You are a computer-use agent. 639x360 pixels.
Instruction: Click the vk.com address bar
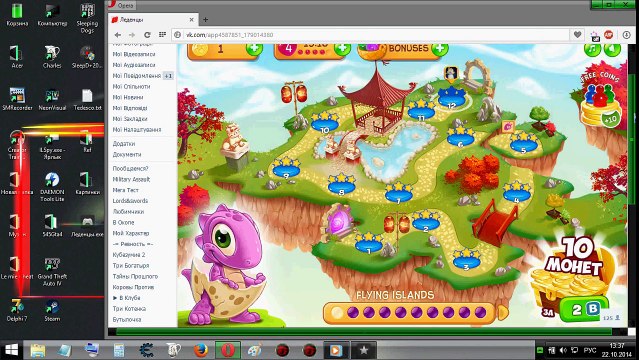pos(371,35)
